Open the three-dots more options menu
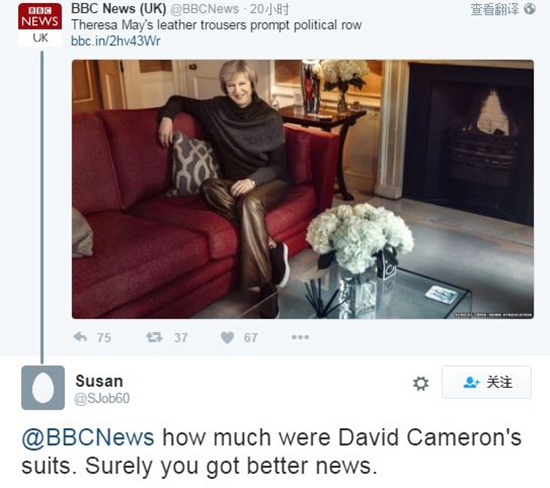The width and height of the screenshot is (550, 488). (x=300, y=337)
